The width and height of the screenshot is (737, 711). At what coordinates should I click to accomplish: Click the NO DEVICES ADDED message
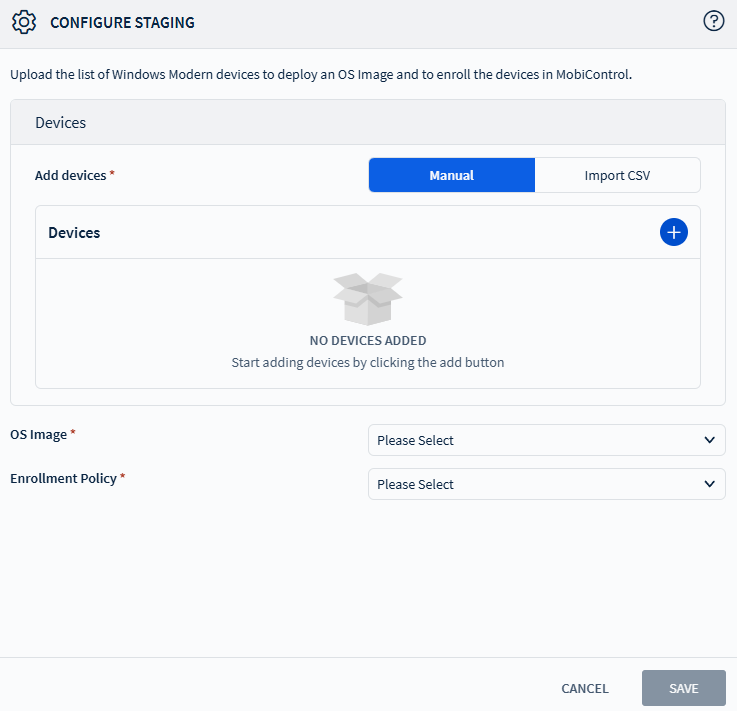pos(367,341)
